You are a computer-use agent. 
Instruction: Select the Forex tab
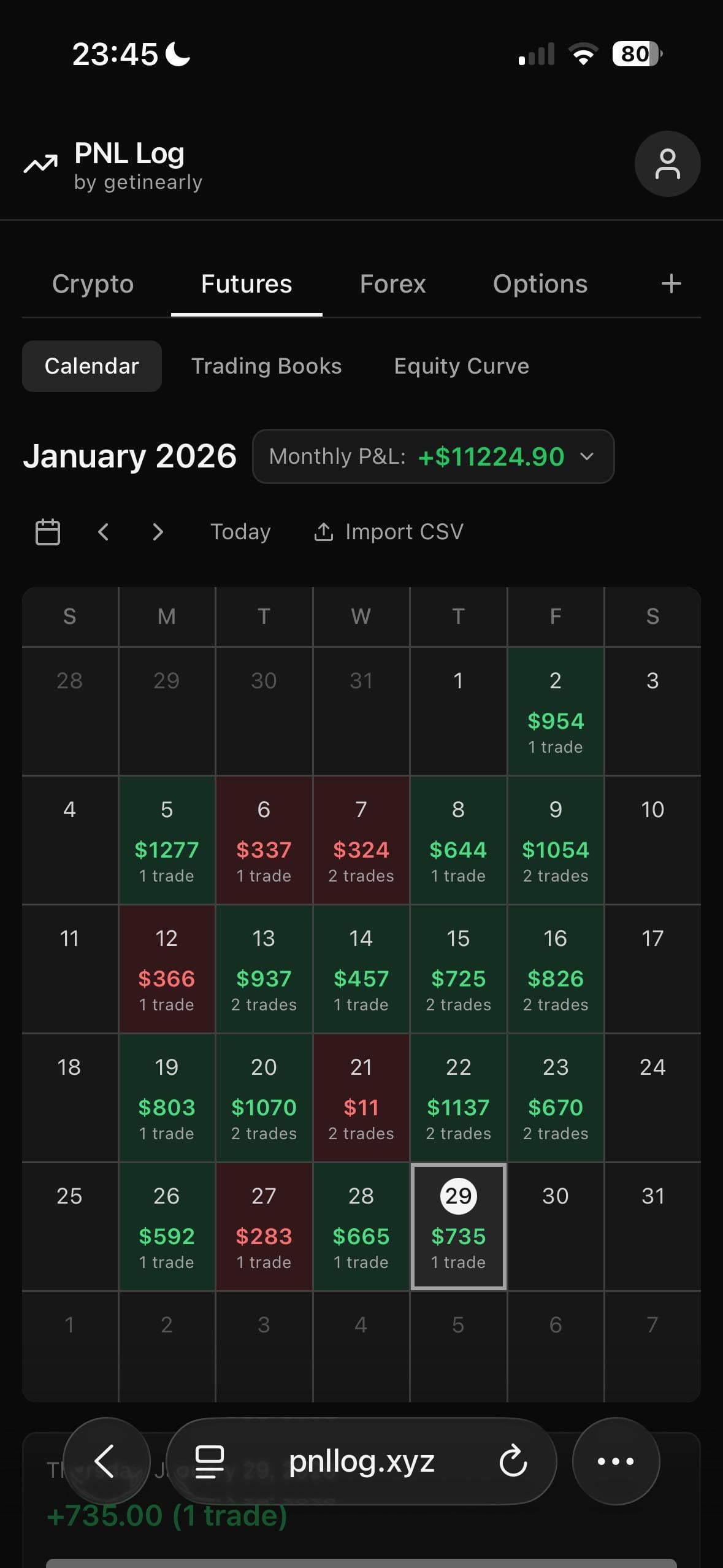(x=392, y=284)
